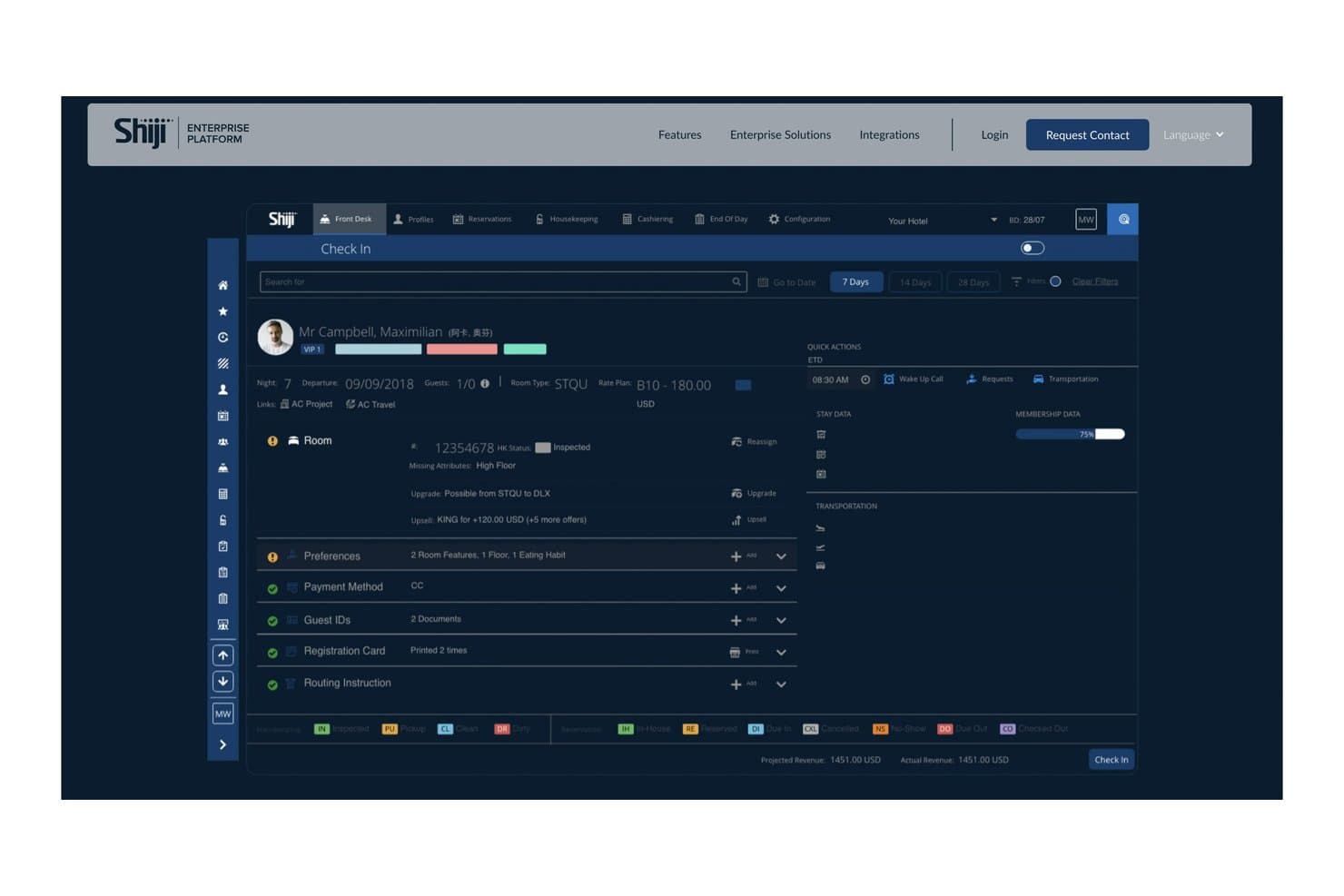This screenshot has width=1344, height=896.
Task: Click the Upsell icon
Action: 736,520
